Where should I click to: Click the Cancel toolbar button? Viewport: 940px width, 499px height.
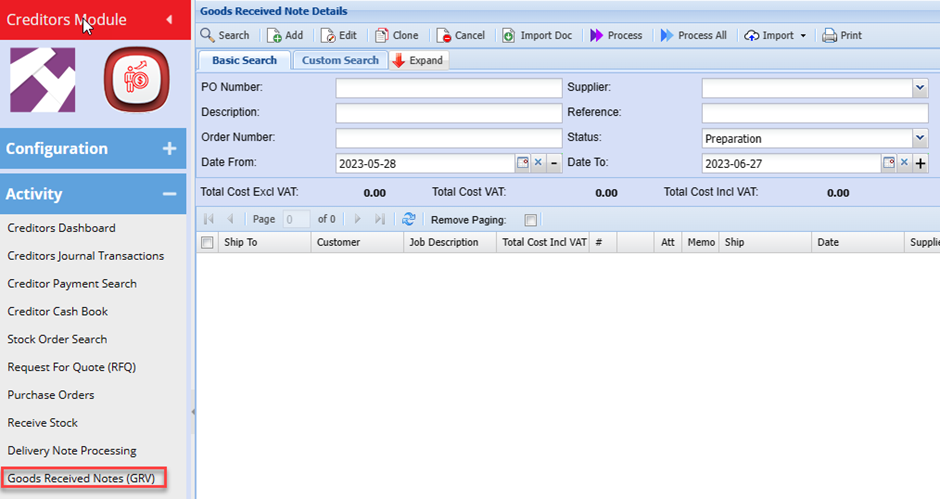pos(460,35)
